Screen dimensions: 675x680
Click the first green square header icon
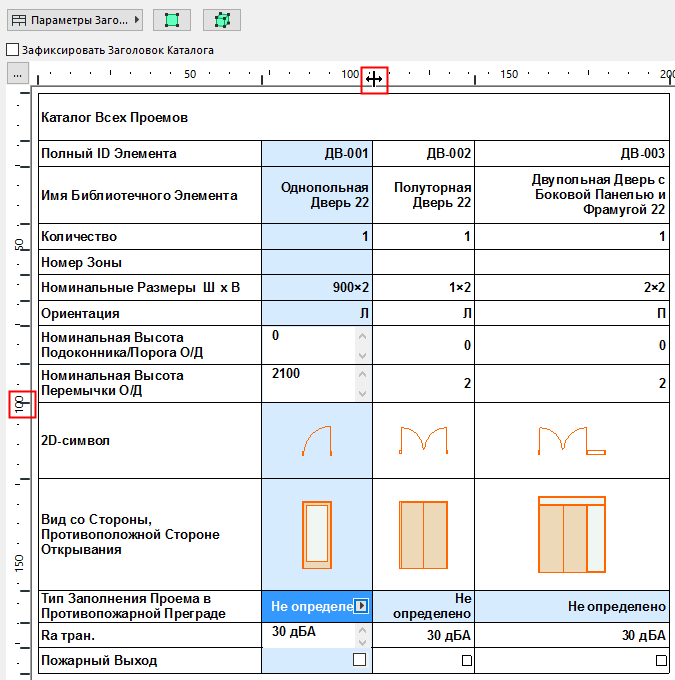point(172,20)
